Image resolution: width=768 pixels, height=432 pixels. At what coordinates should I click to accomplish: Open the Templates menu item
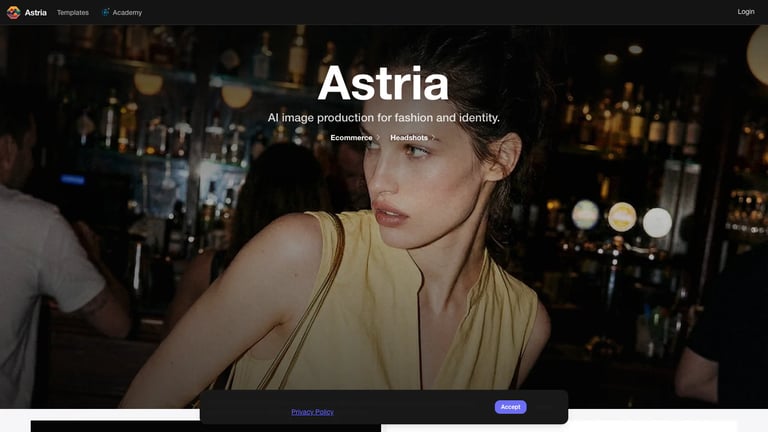pos(72,12)
